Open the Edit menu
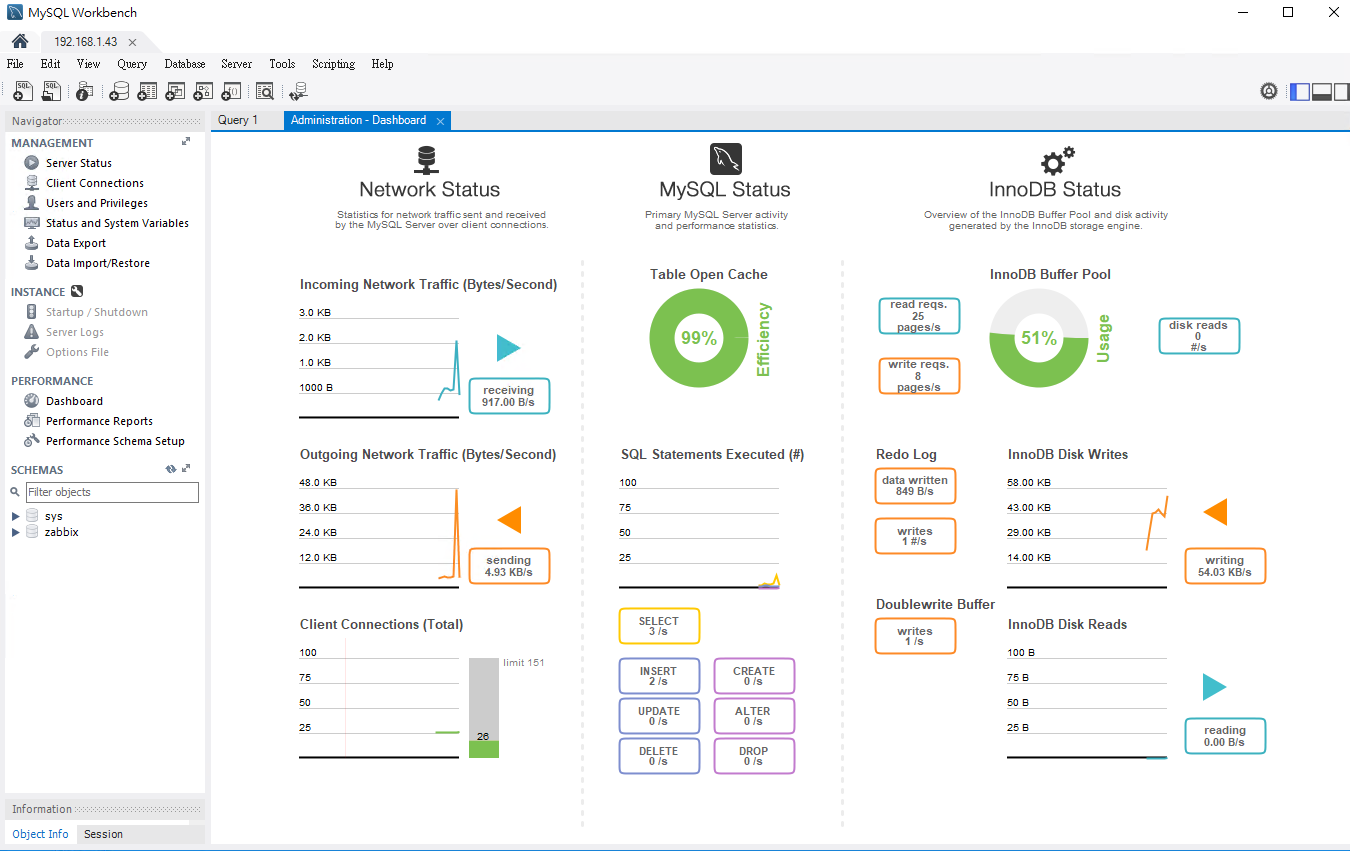1350x851 pixels. click(x=51, y=64)
